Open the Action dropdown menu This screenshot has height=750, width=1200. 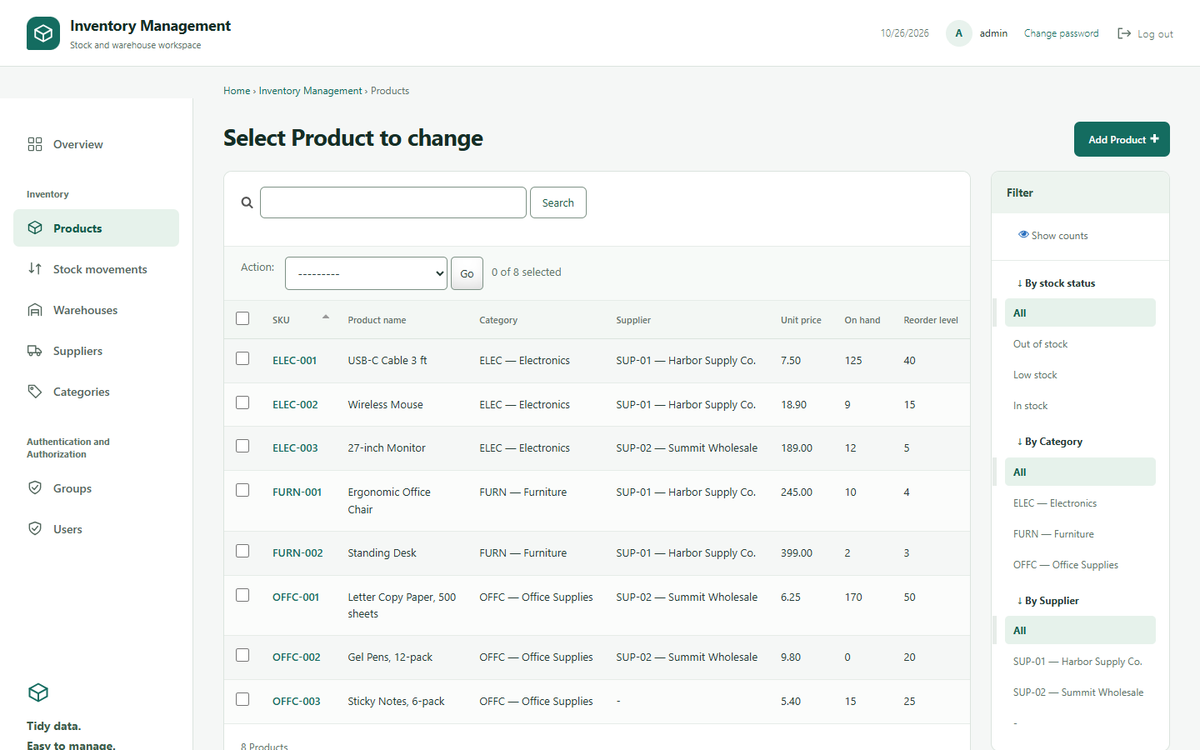pos(366,273)
